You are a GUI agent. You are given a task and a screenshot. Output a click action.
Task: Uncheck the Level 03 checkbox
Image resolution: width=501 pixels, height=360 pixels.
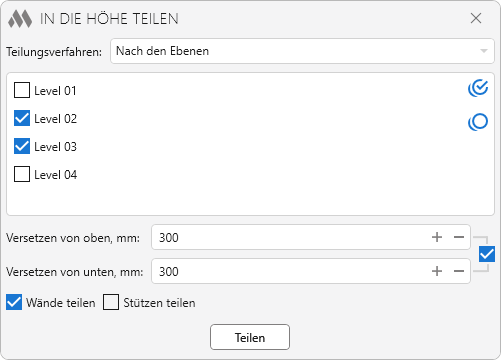(22, 146)
